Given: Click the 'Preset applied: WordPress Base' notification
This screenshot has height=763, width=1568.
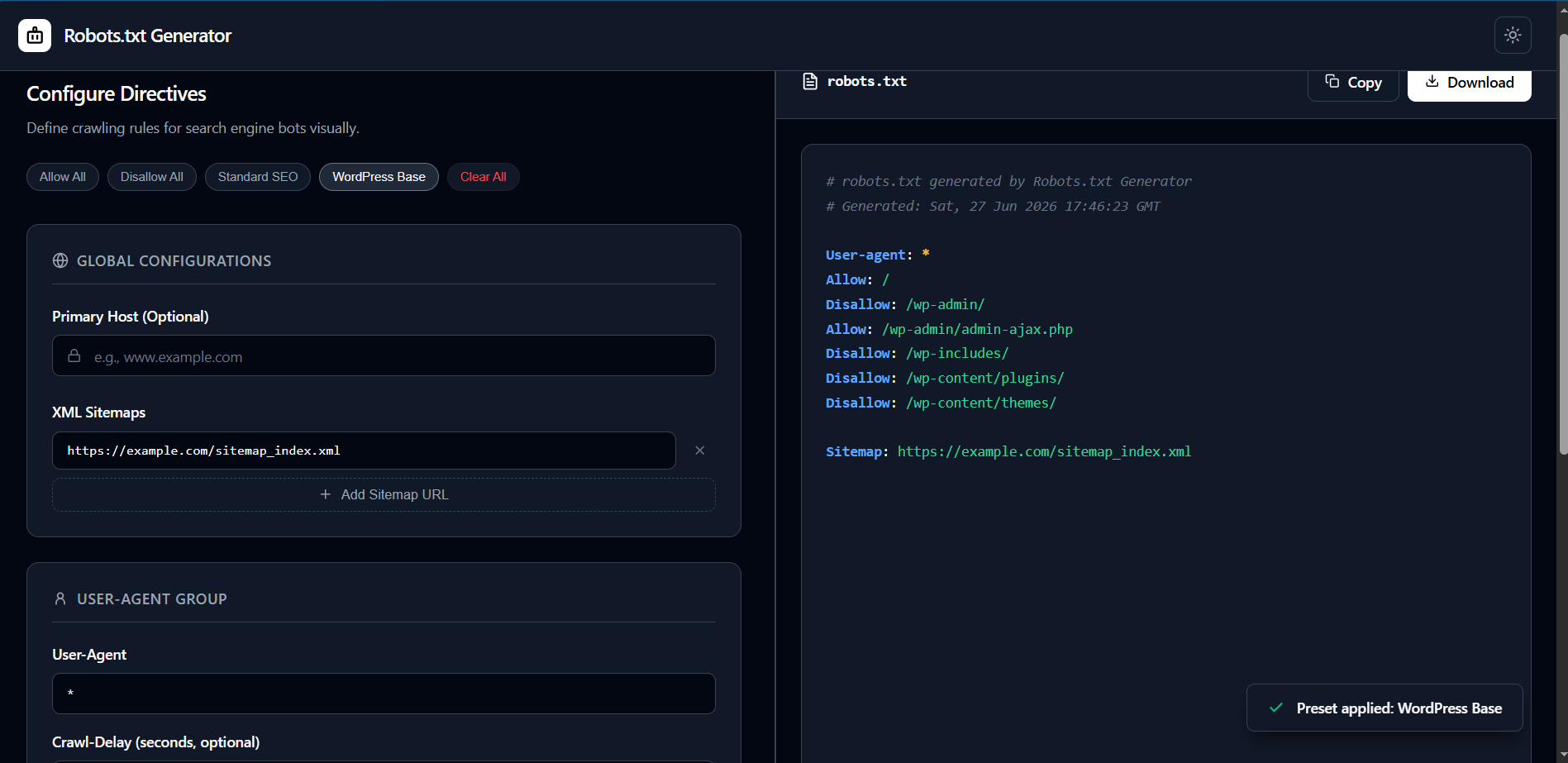Looking at the screenshot, I should (x=1385, y=708).
